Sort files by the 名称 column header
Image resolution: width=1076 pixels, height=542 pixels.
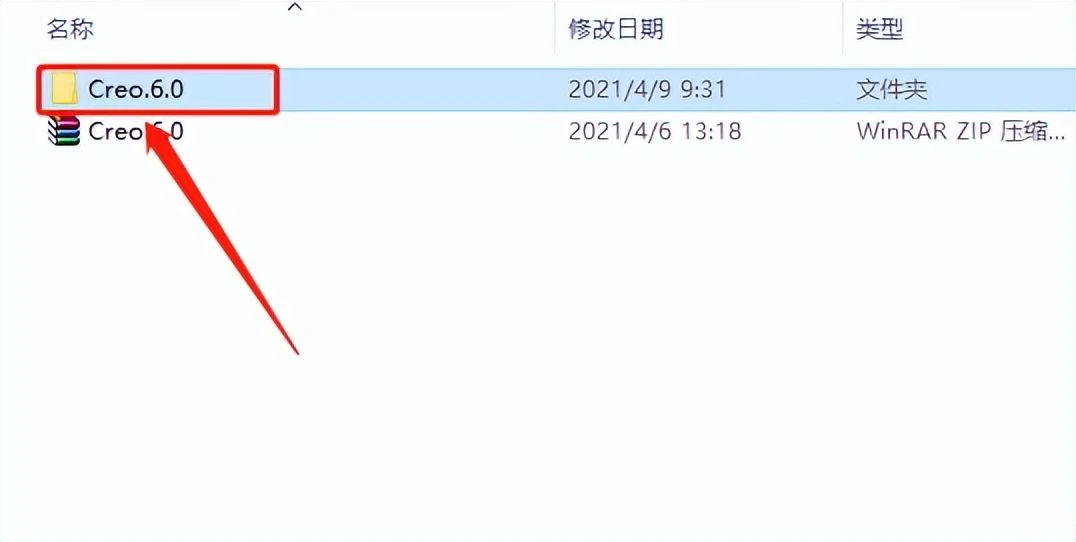(70, 30)
